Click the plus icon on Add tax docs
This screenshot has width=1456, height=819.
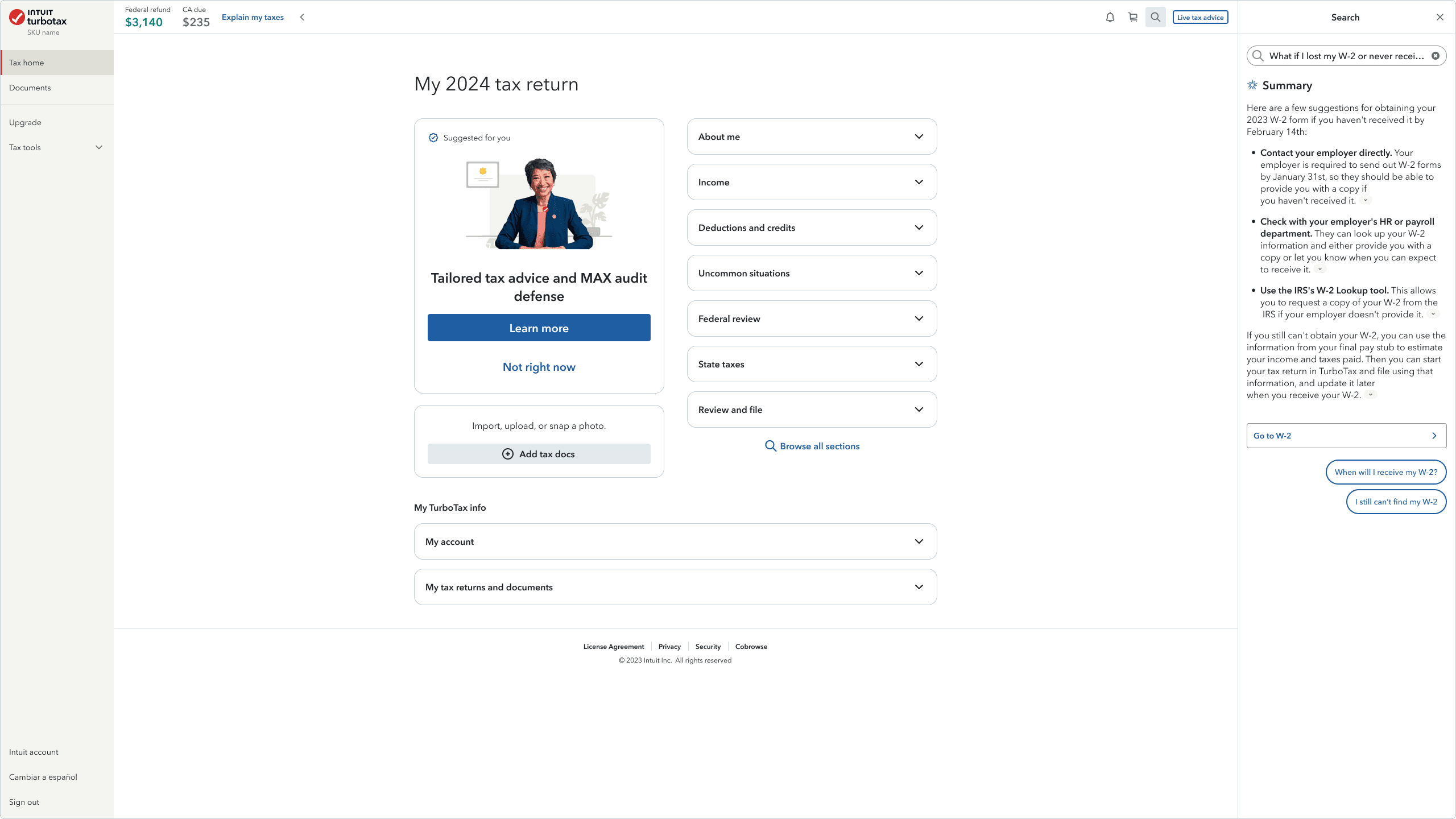[x=508, y=454]
